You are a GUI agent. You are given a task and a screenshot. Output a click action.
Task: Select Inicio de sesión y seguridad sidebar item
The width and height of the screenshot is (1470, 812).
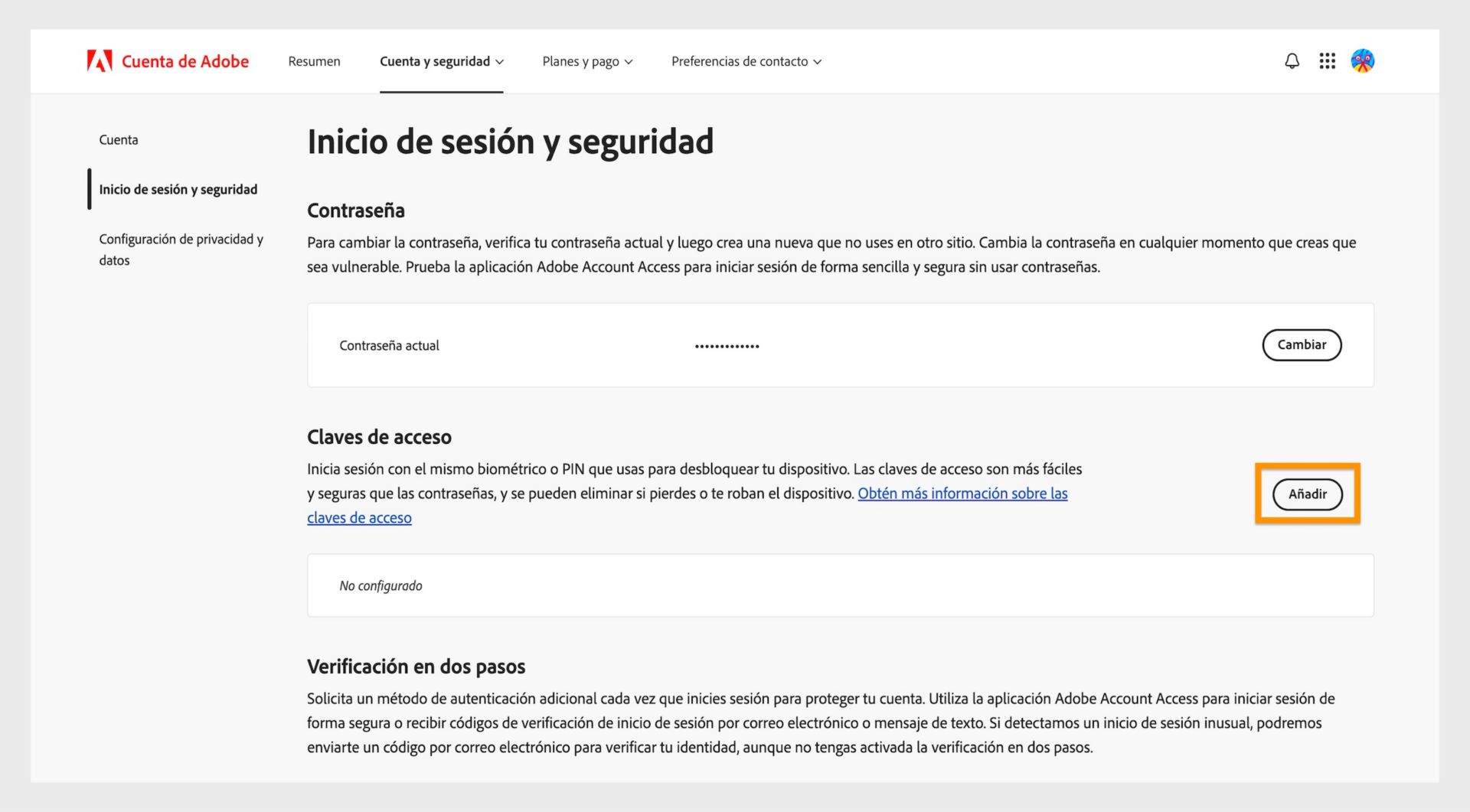(178, 189)
